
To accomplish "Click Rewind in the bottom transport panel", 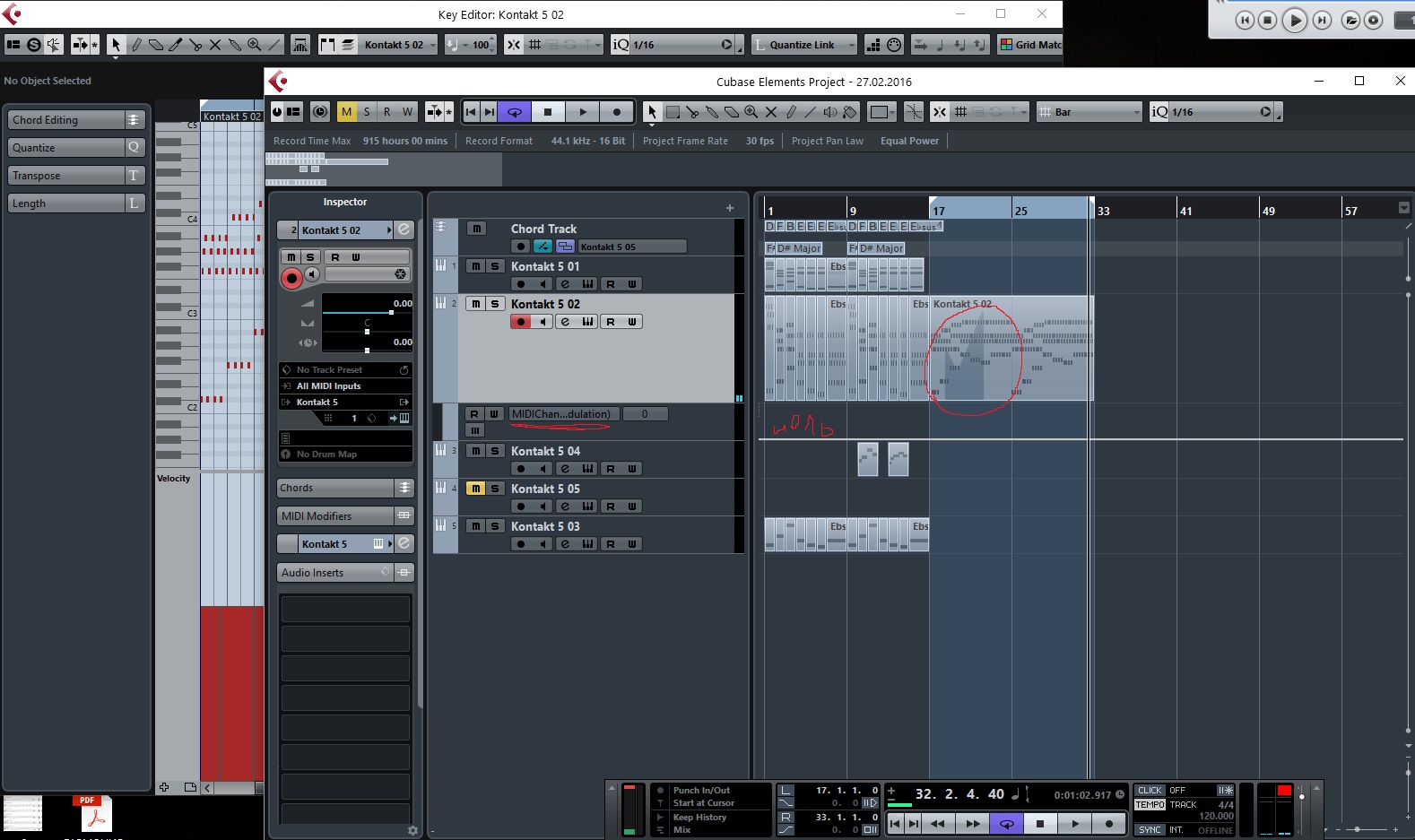I will coord(937,824).
